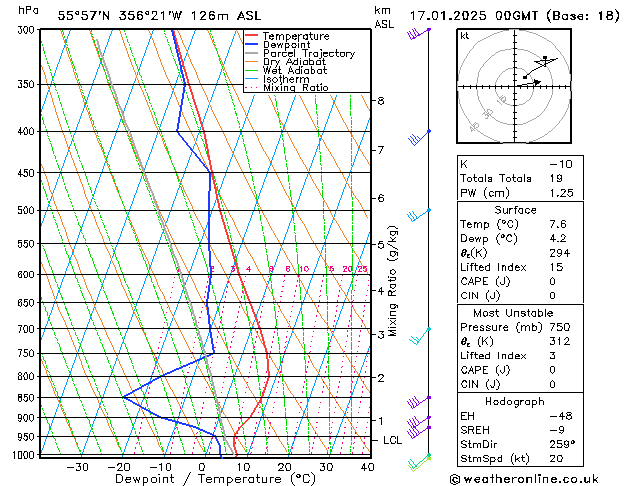Click the PW (cm) value 1.25

pyautogui.click(x=562, y=193)
